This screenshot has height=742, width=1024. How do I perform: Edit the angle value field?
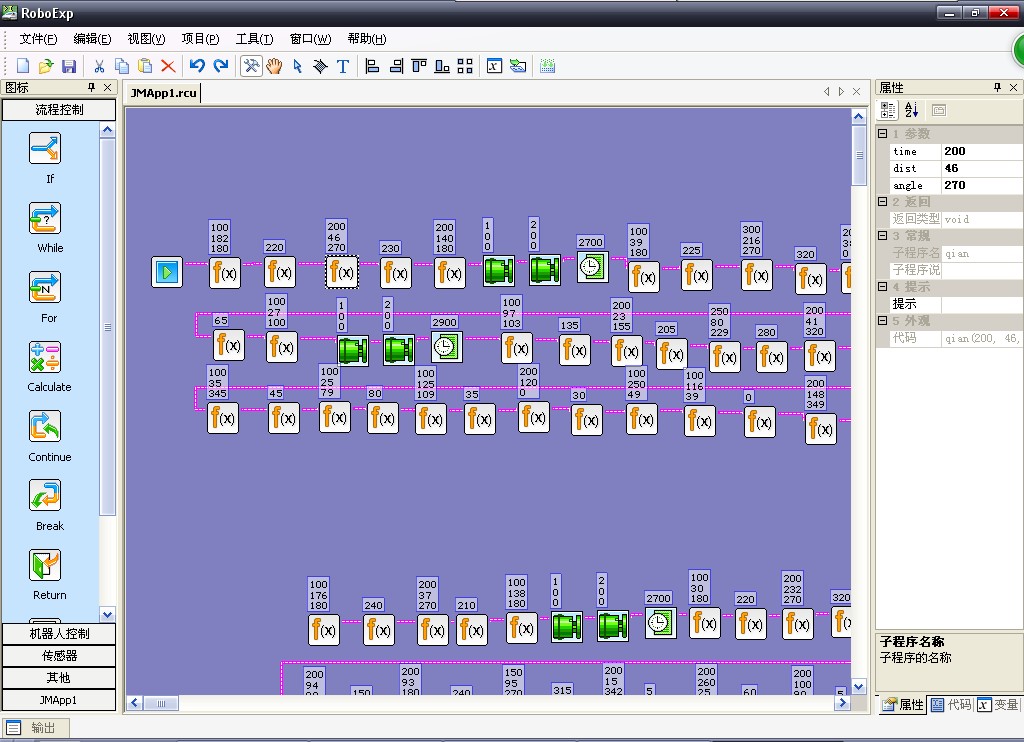pos(981,185)
